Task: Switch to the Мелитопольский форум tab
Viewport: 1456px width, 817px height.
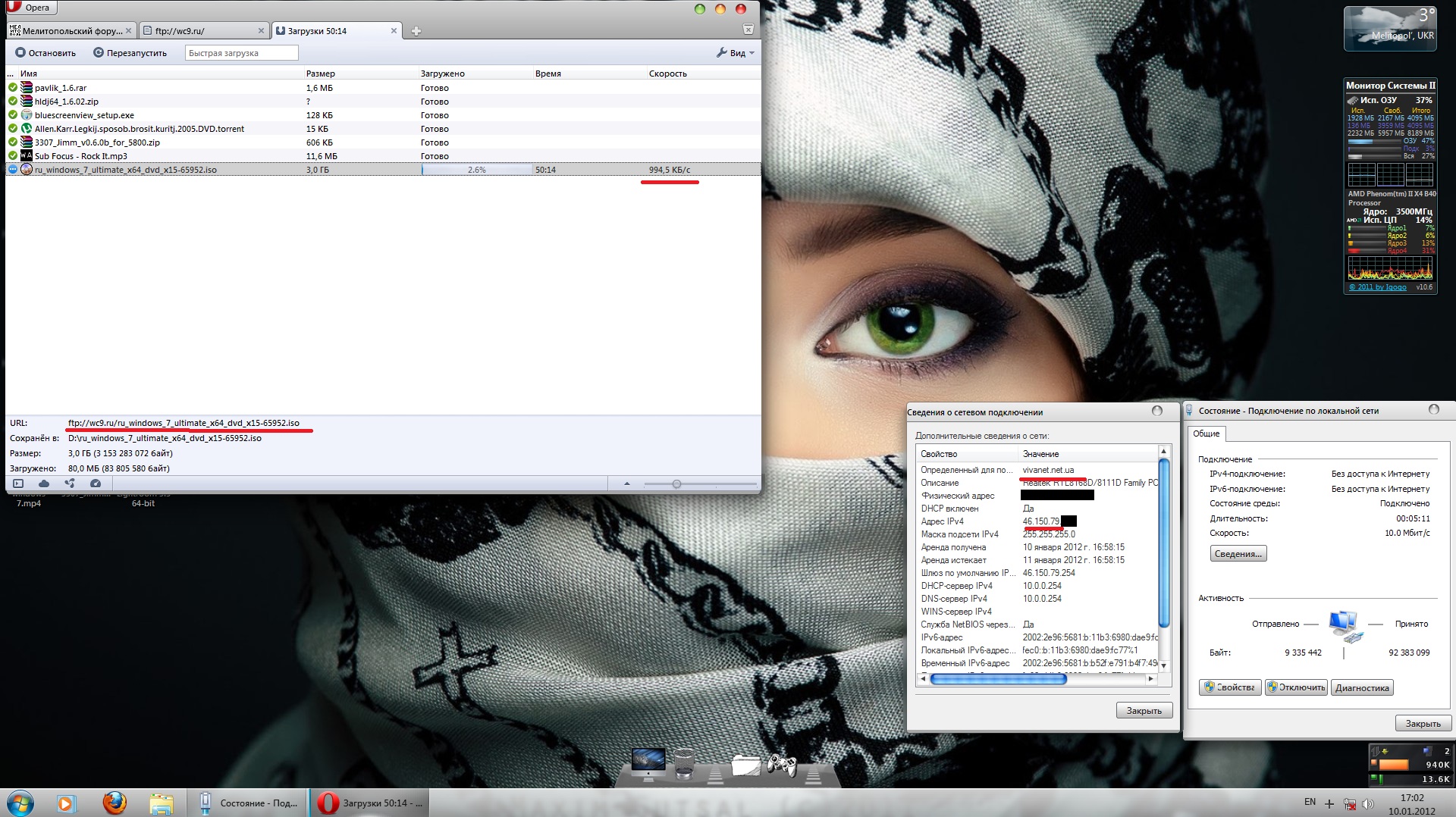Action: (68, 31)
